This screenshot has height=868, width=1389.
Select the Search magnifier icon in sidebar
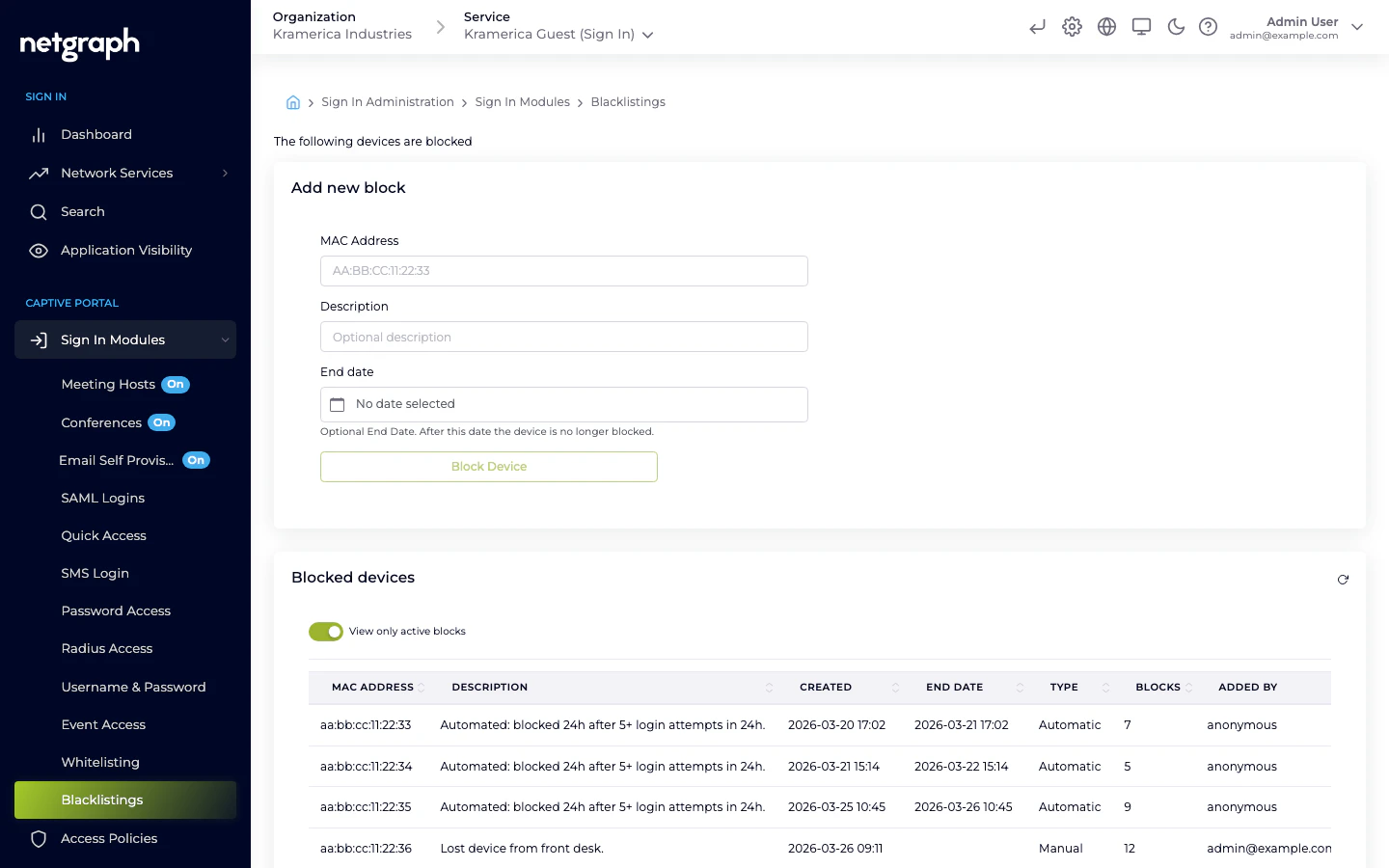tap(39, 211)
